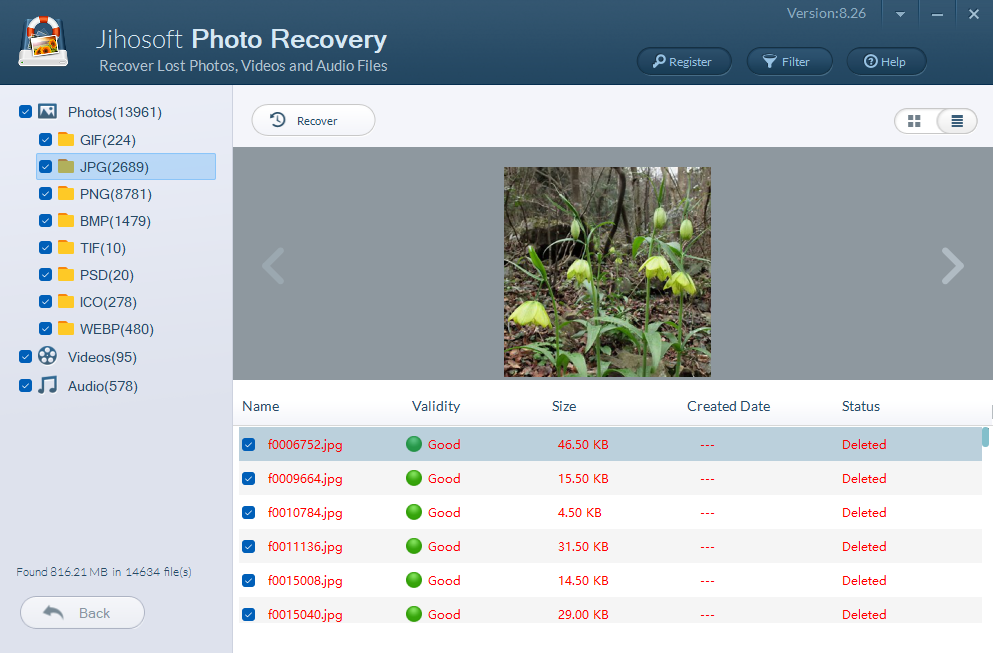The image size is (993, 653).
Task: Uncheck file f0011136.jpg
Action: click(x=249, y=547)
